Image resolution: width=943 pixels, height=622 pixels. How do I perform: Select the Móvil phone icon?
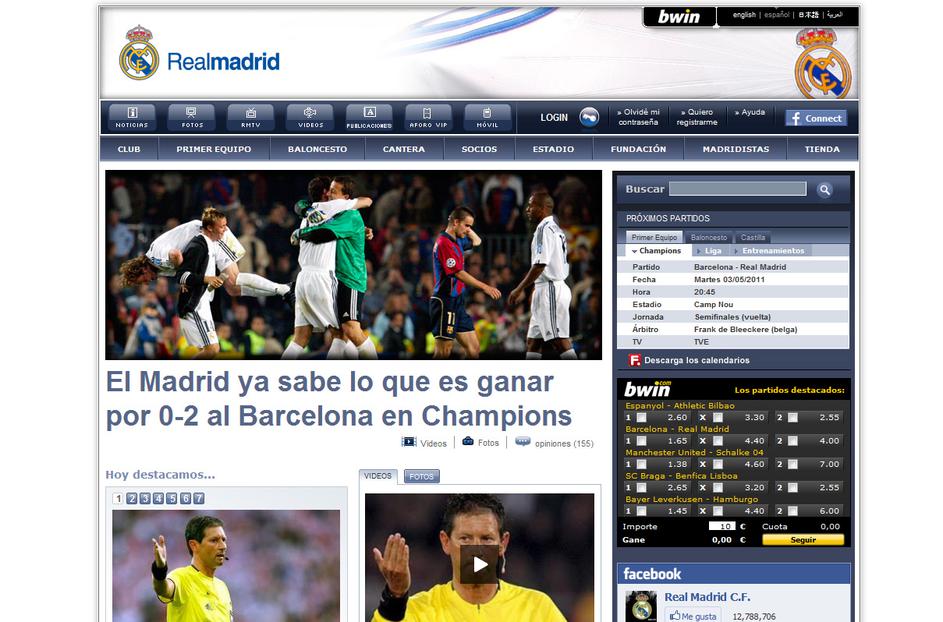click(x=486, y=110)
